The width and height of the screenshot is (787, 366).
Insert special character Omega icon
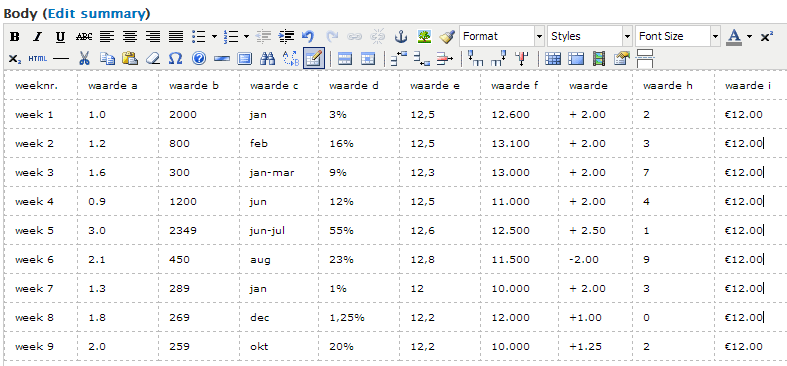point(175,59)
